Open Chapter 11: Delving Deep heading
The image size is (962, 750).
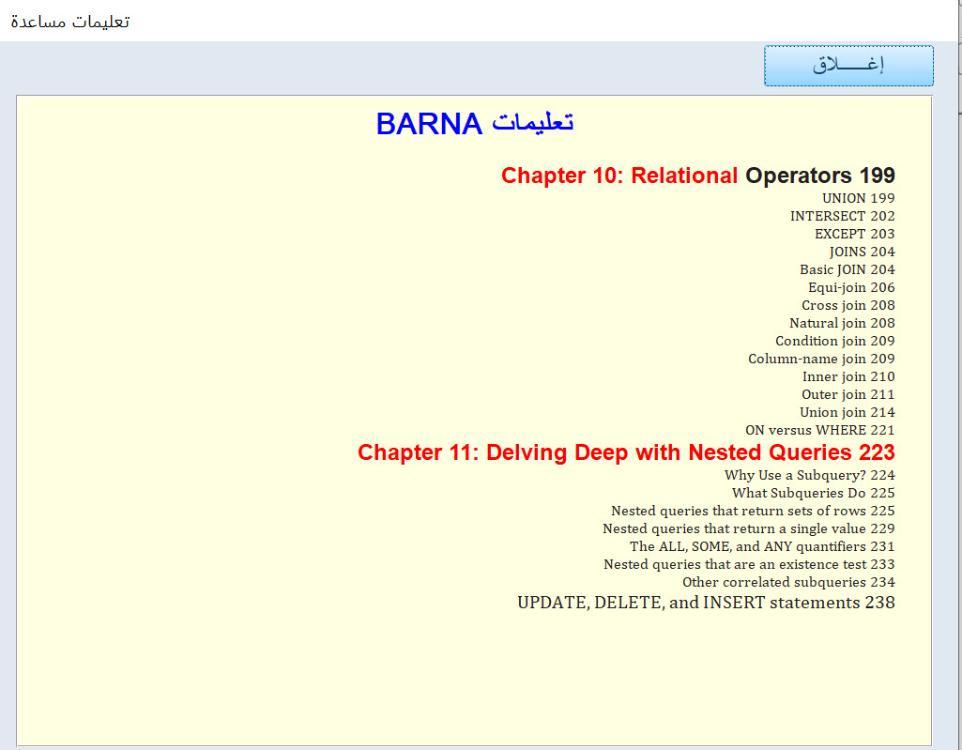(626, 453)
